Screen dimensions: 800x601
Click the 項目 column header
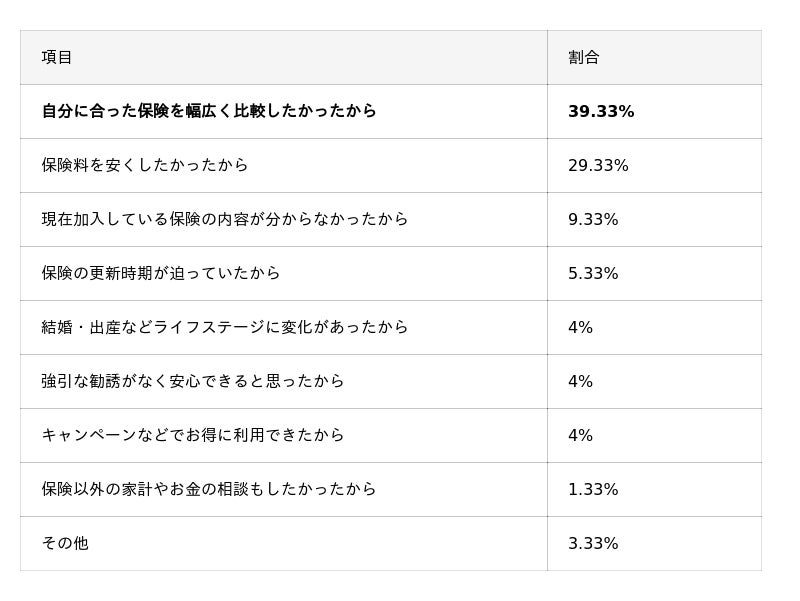pyautogui.click(x=57, y=57)
